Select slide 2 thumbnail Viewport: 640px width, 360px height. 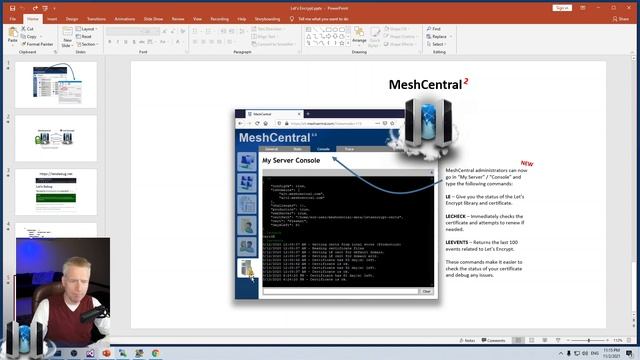tap(56, 138)
